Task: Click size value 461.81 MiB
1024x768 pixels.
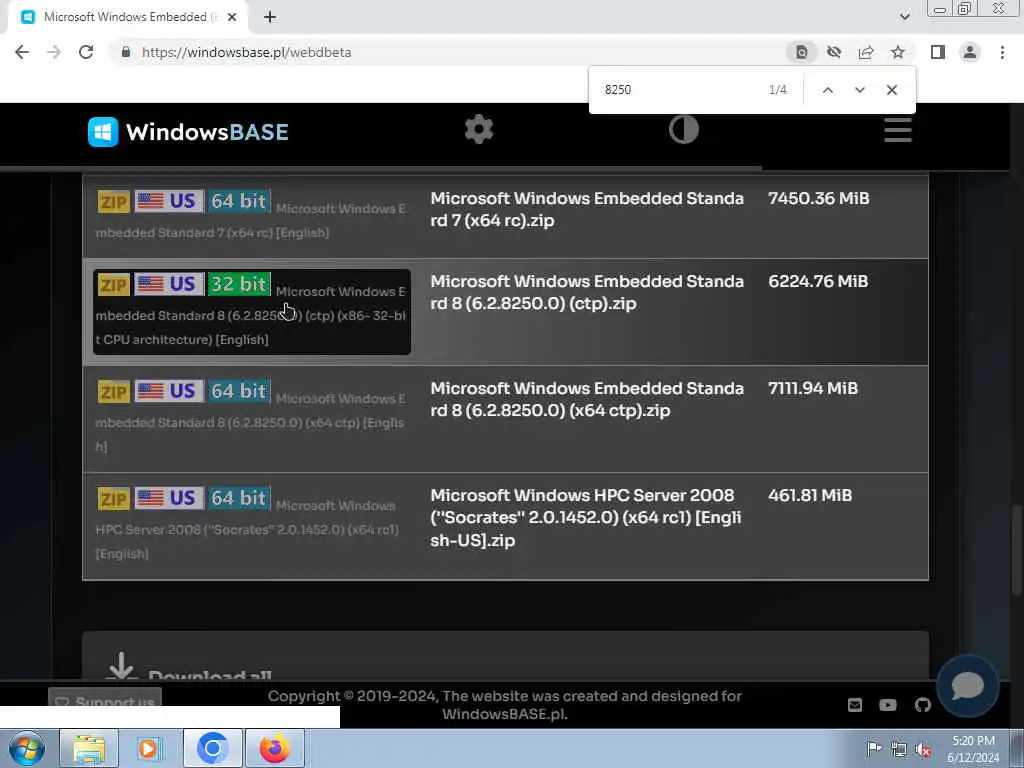Action: coord(810,496)
